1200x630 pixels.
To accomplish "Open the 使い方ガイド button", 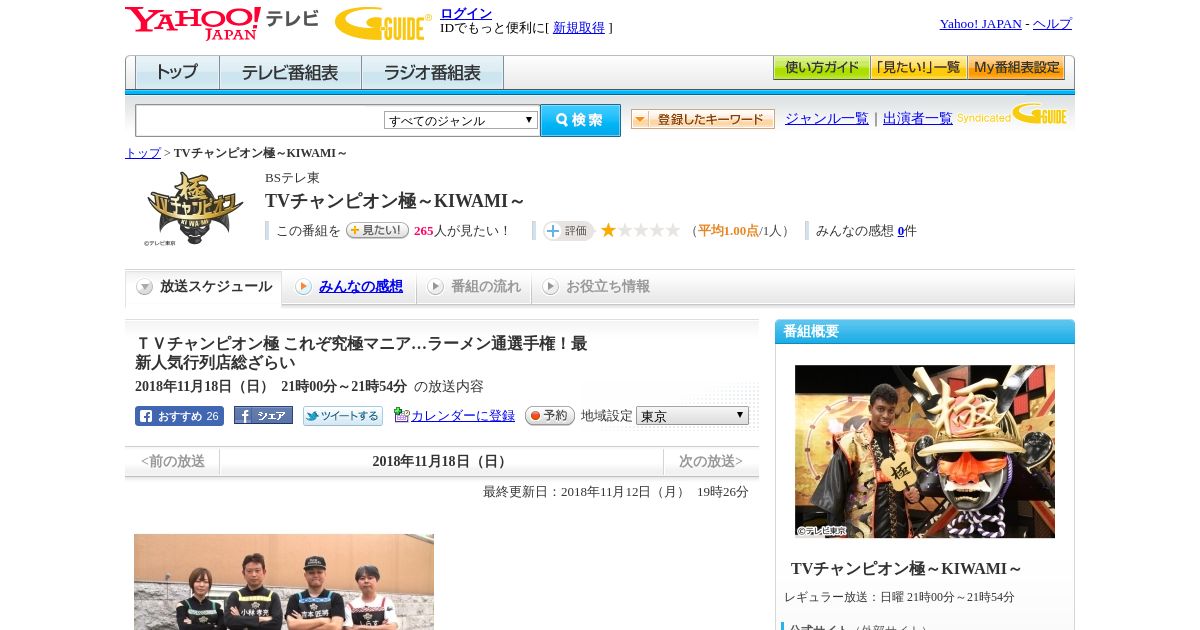I will [x=821, y=68].
